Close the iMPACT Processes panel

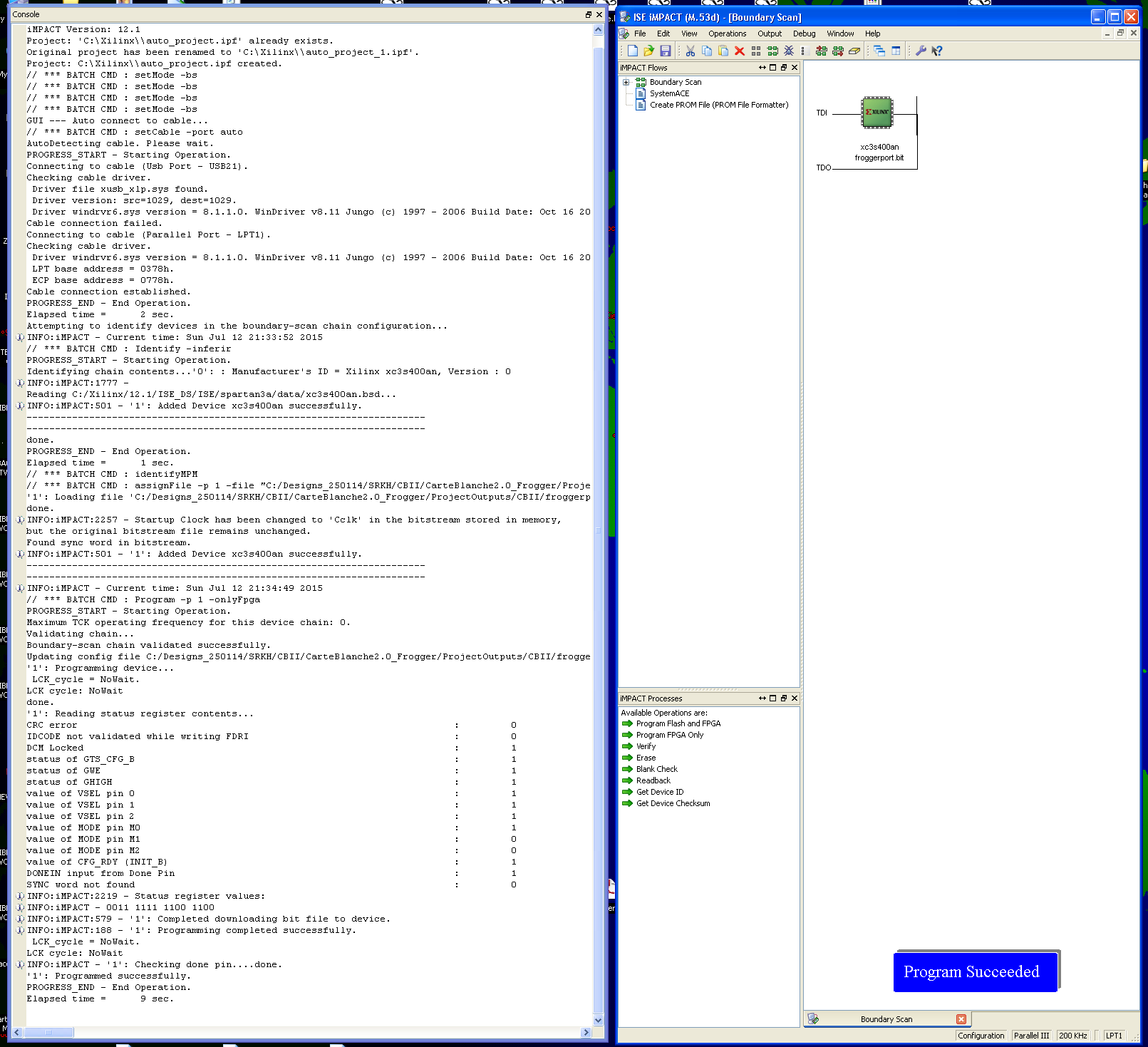(x=795, y=698)
